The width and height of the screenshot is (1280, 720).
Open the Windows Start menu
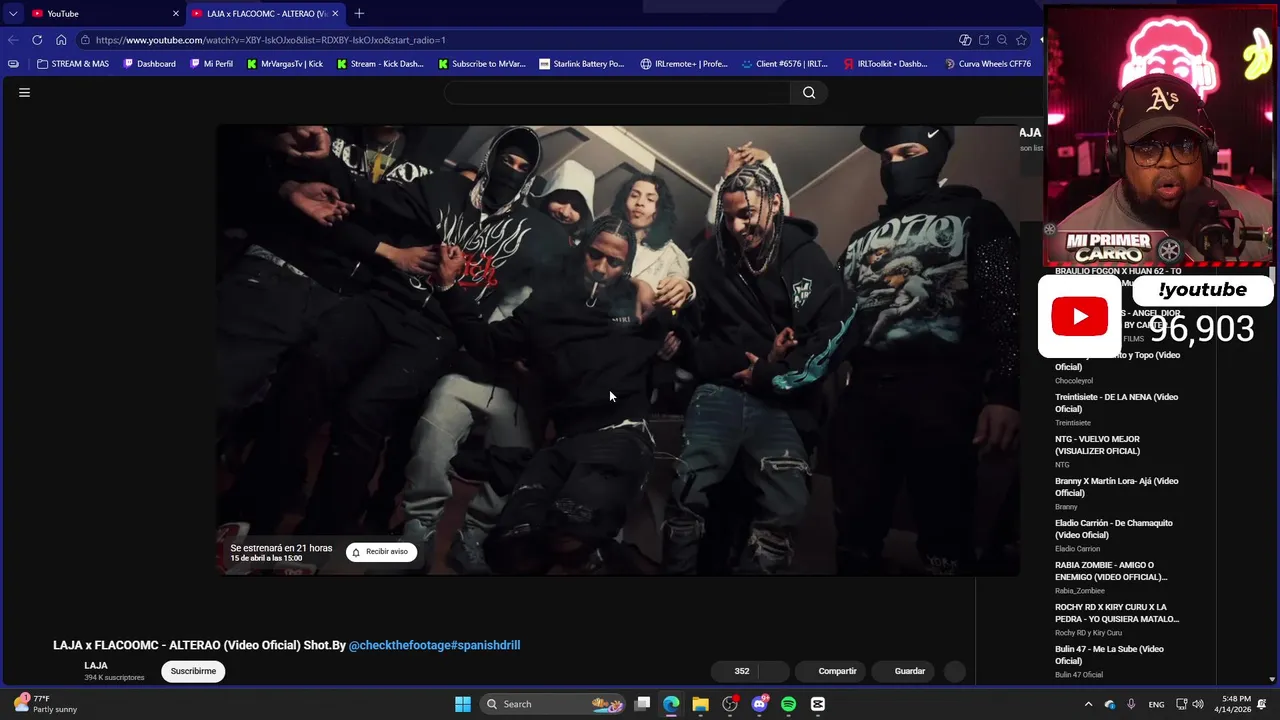pos(463,704)
